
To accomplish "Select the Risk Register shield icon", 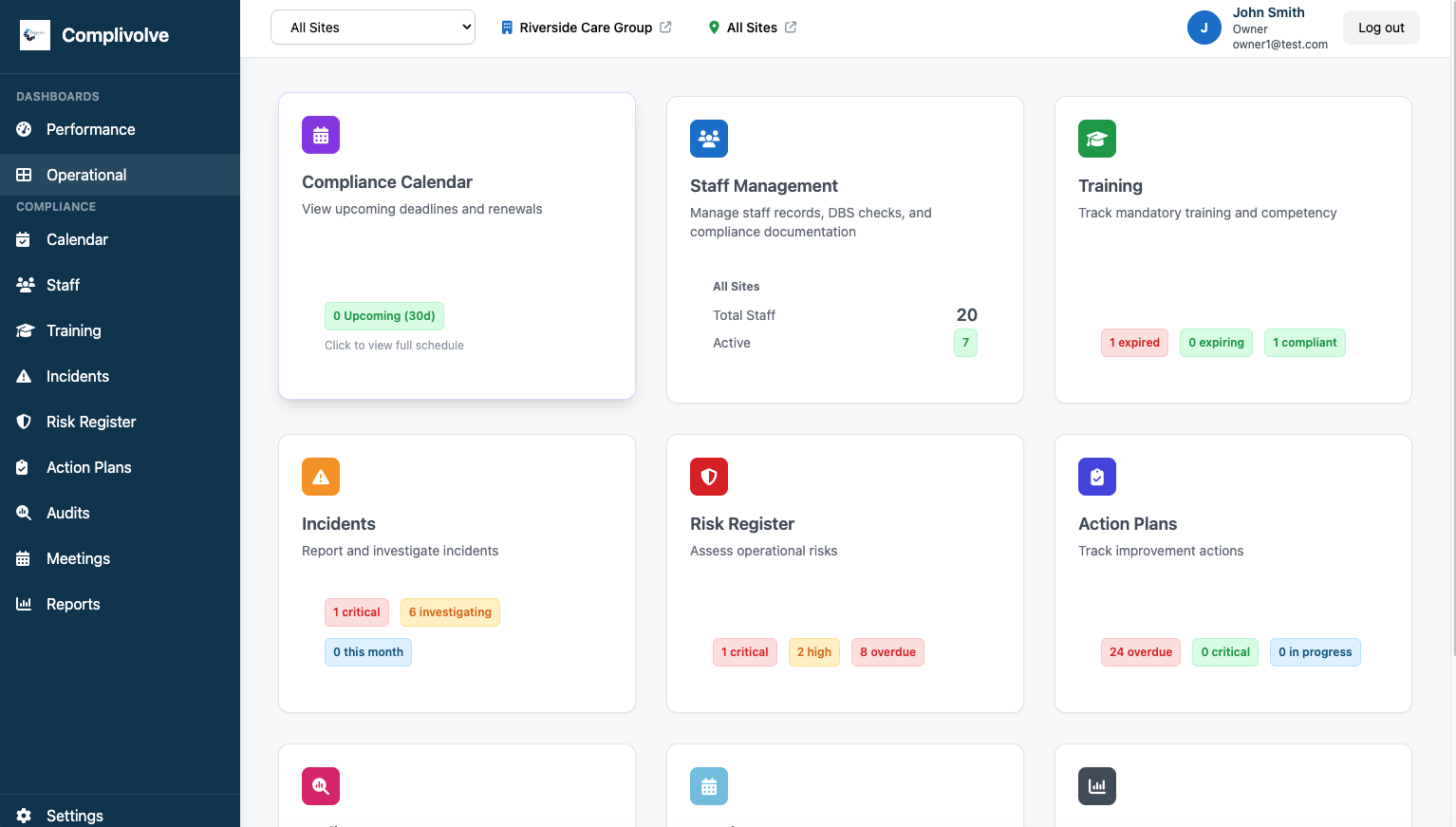I will (24, 422).
